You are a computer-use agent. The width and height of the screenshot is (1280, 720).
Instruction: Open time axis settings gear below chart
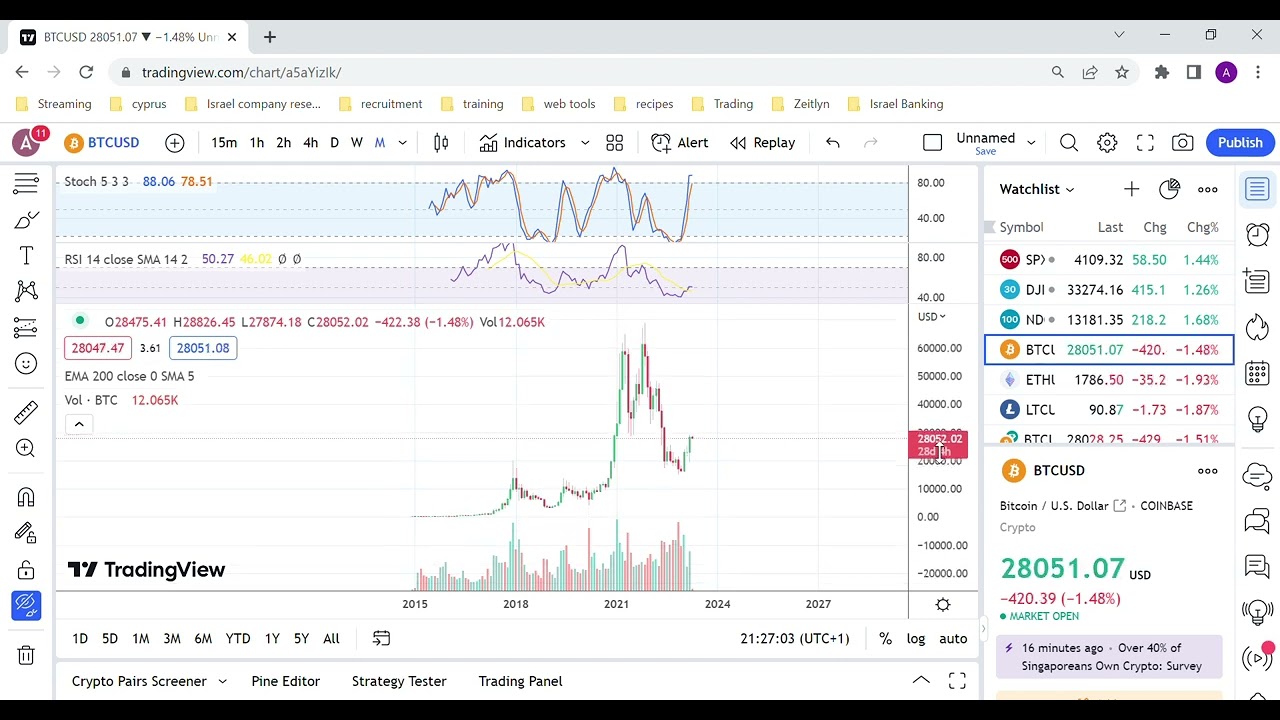(x=943, y=604)
